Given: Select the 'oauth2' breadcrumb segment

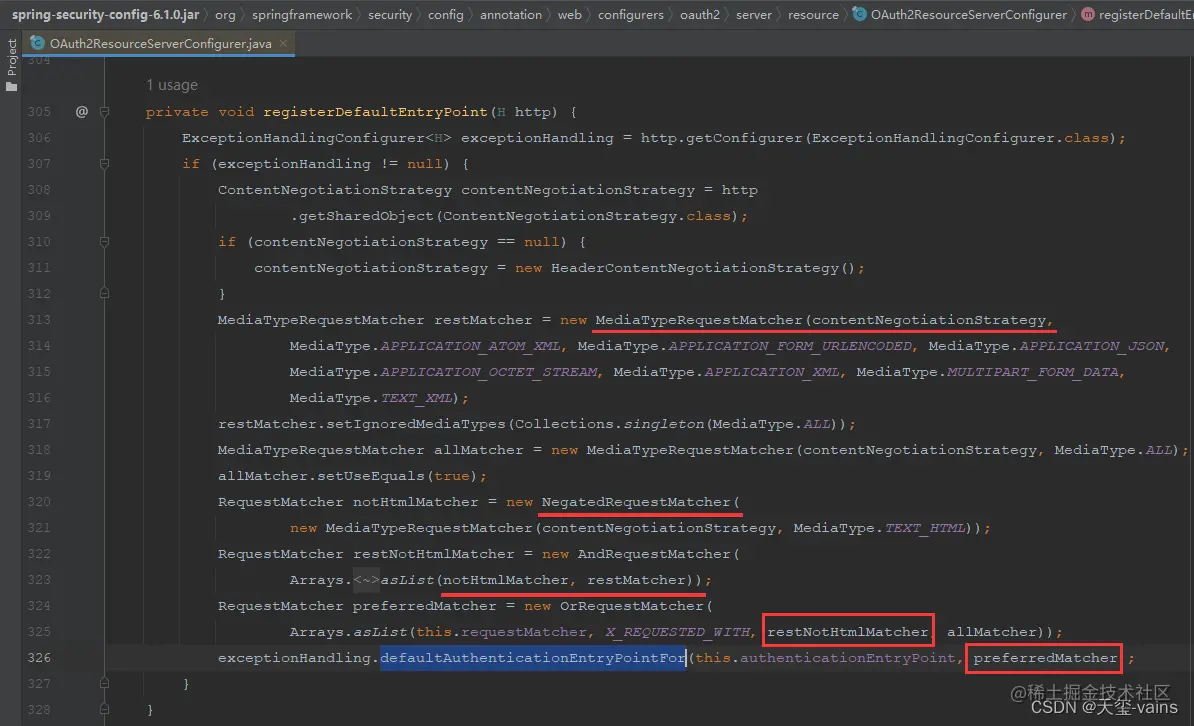Looking at the screenshot, I should (x=700, y=14).
